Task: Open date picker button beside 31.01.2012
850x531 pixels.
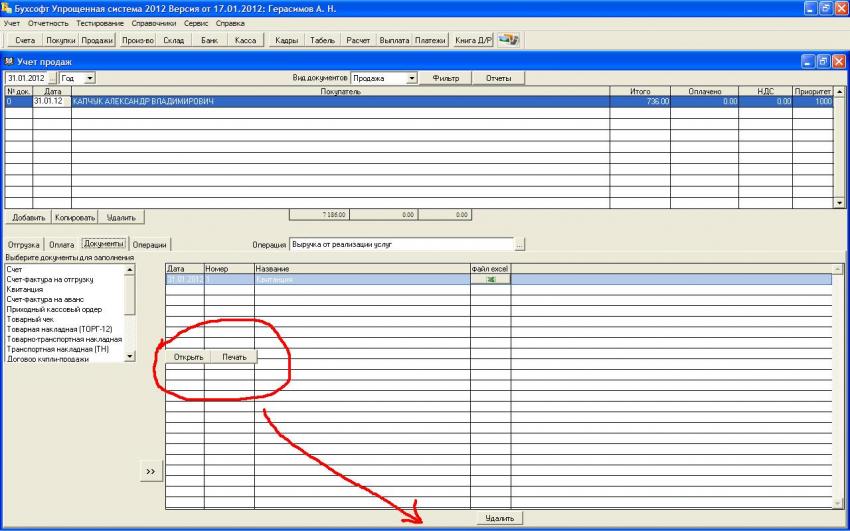Action: [x=53, y=78]
